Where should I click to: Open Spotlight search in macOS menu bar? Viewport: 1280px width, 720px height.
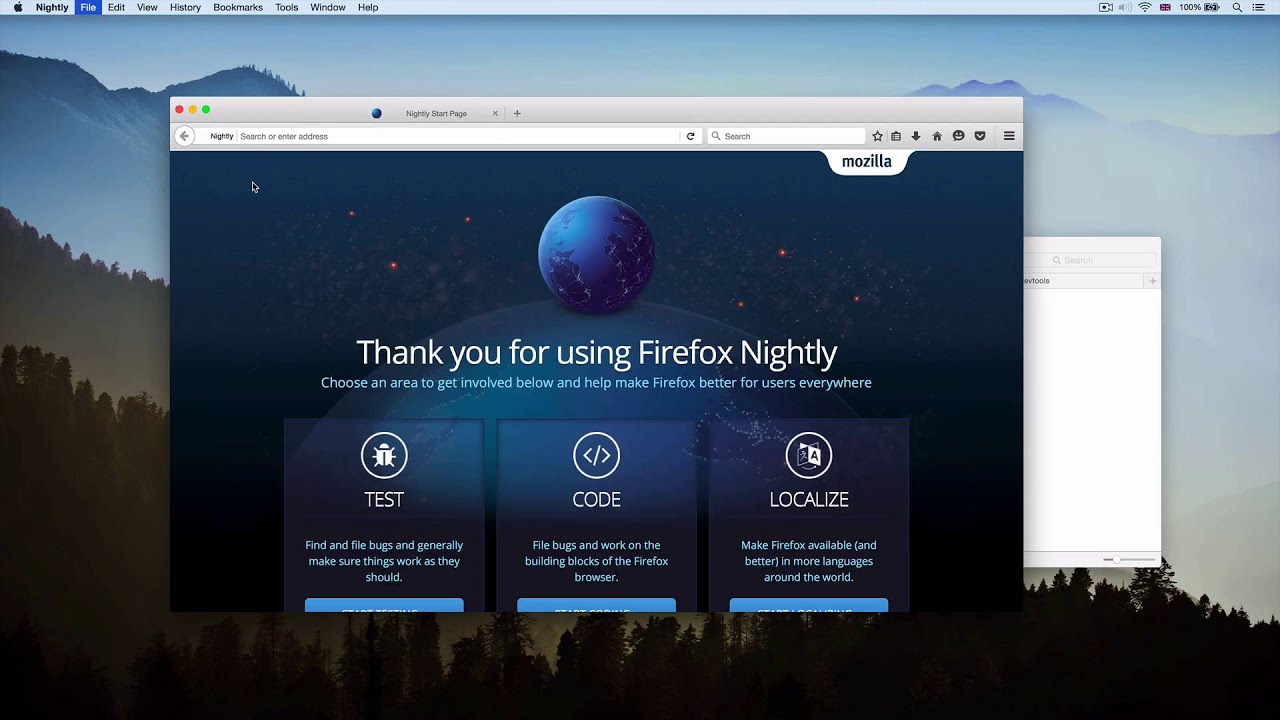coord(1237,7)
